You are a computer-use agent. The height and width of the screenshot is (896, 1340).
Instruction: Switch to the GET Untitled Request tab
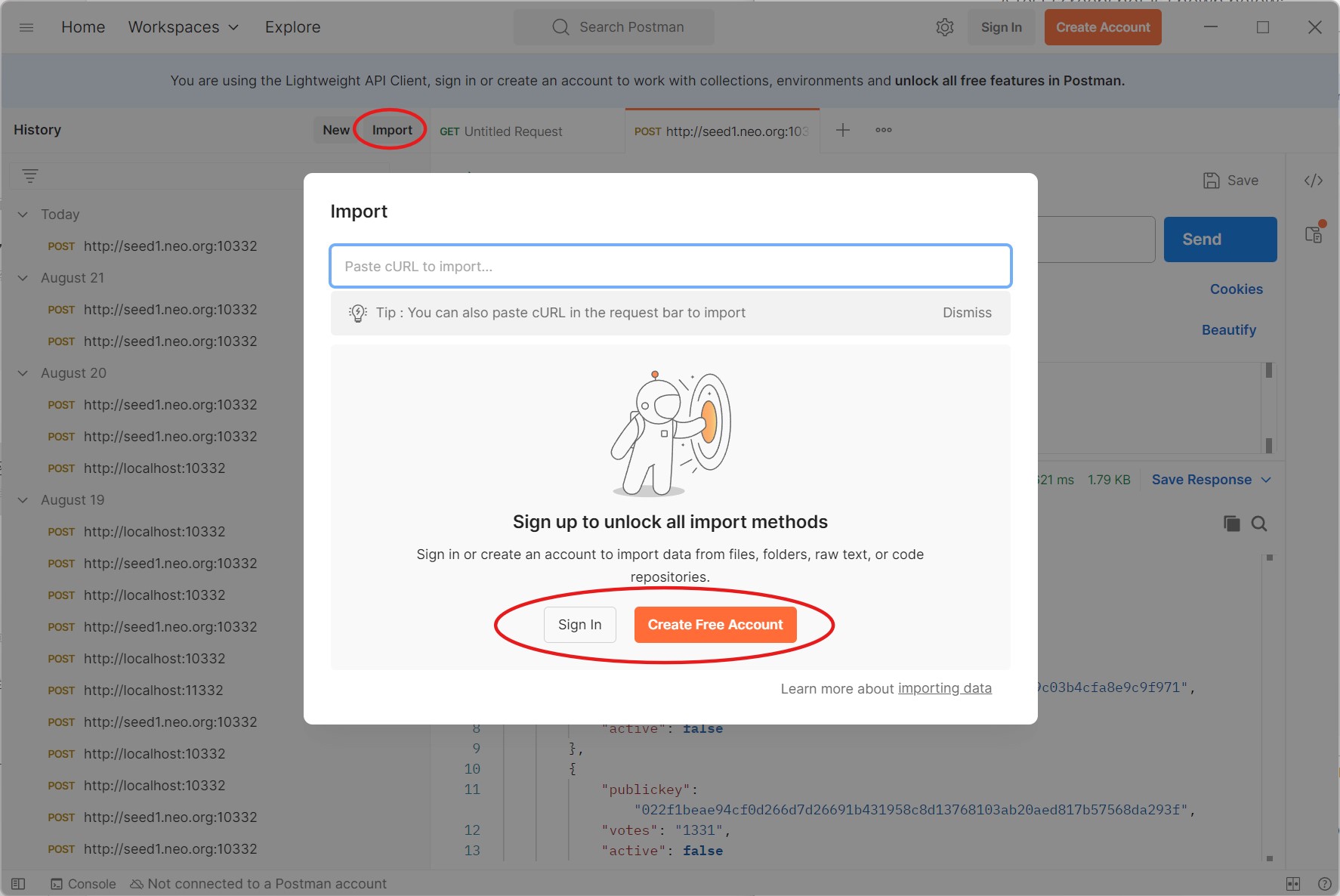point(527,131)
